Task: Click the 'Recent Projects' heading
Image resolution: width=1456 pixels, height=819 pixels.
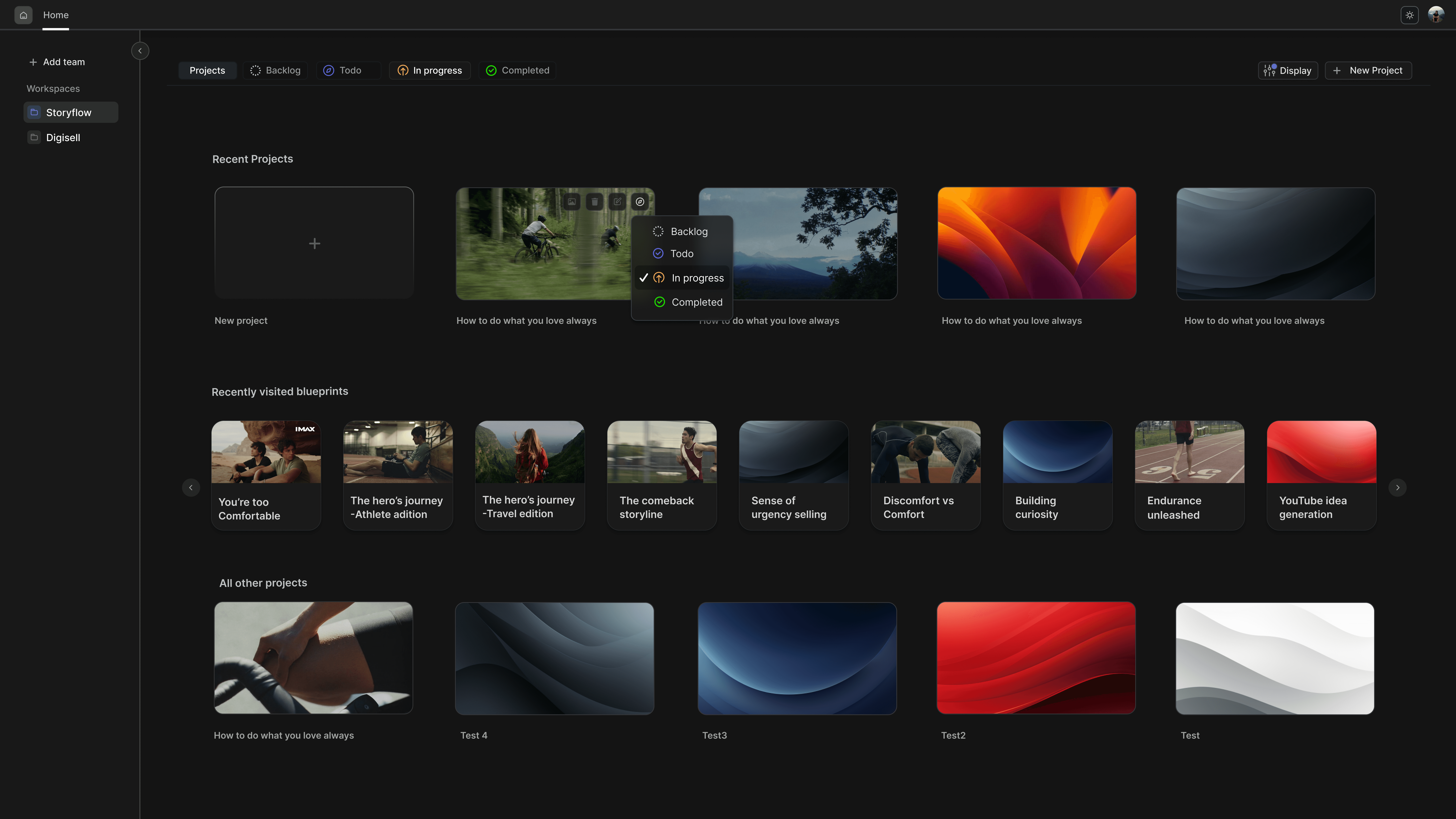Action: pos(253,159)
